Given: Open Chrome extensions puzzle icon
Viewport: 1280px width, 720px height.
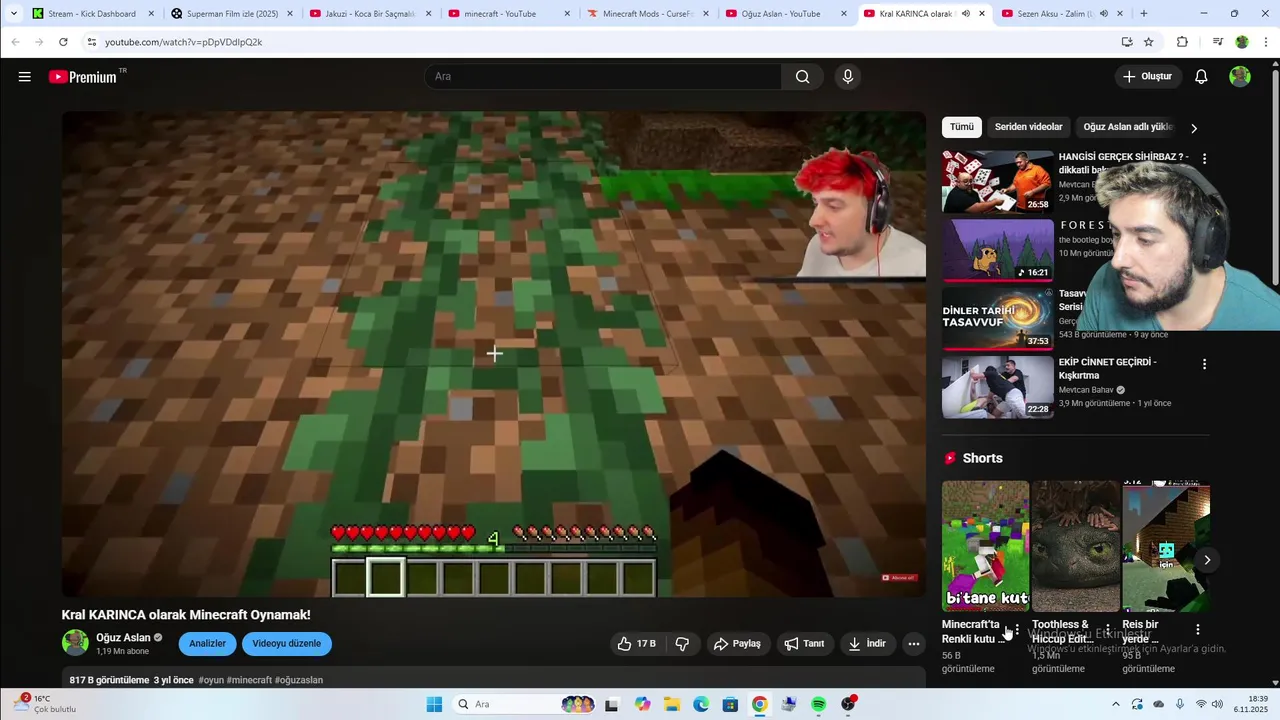Looking at the screenshot, I should 1182,42.
